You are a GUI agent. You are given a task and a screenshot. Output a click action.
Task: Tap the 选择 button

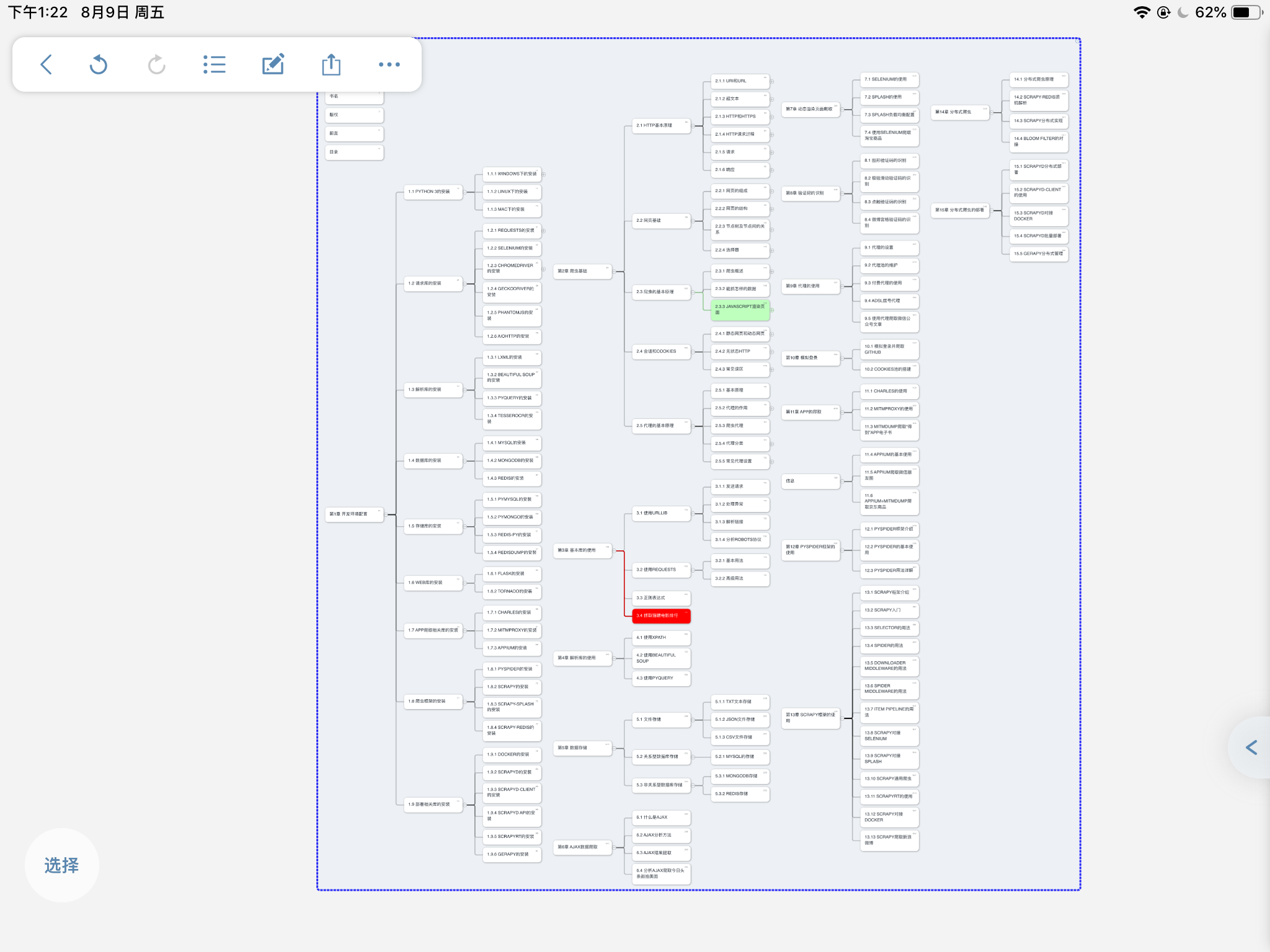click(62, 865)
